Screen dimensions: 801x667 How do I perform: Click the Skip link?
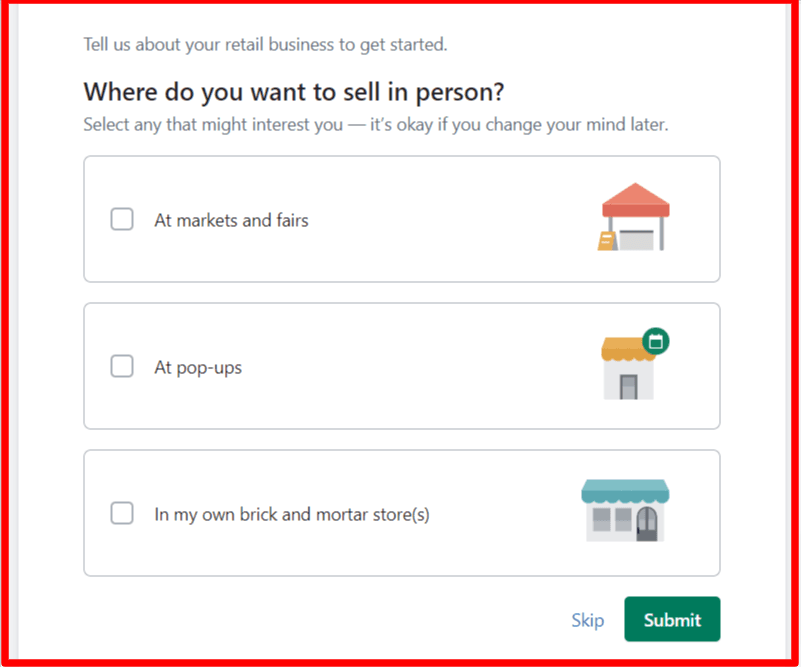[x=587, y=620]
